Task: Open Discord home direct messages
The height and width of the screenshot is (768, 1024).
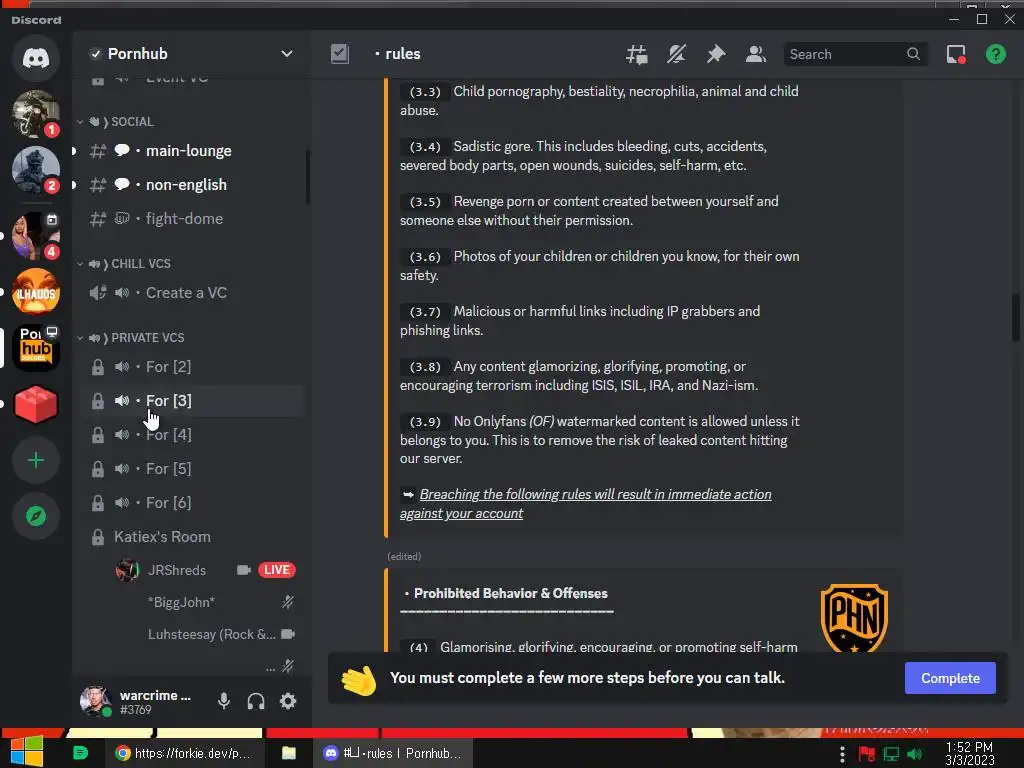Action: 36,59
